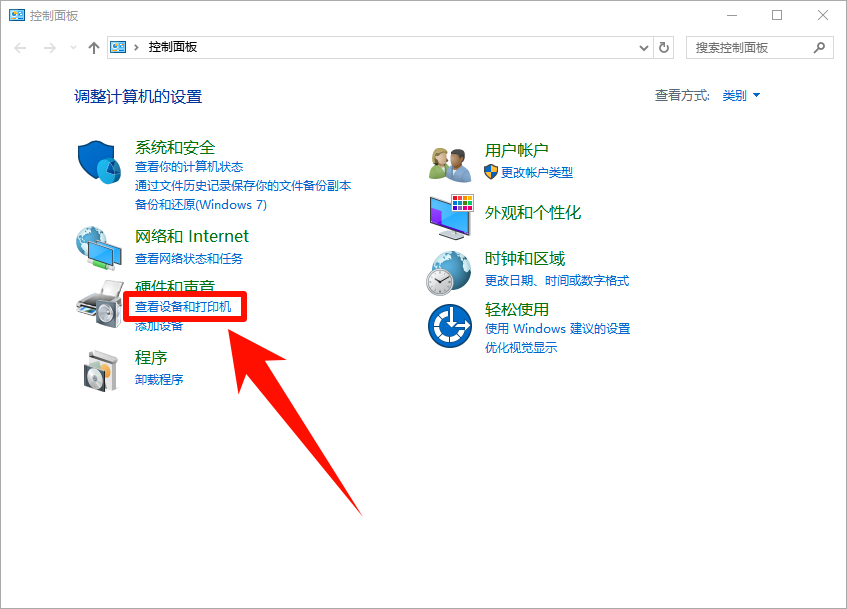The height and width of the screenshot is (609, 847).
Task: Open 查看设备和打印机
Action: [184, 306]
